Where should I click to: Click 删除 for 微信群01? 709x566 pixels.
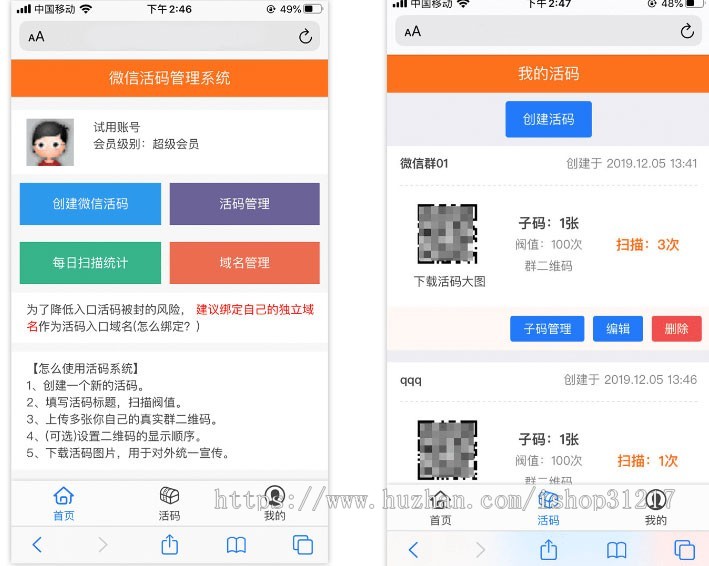pyautogui.click(x=676, y=329)
